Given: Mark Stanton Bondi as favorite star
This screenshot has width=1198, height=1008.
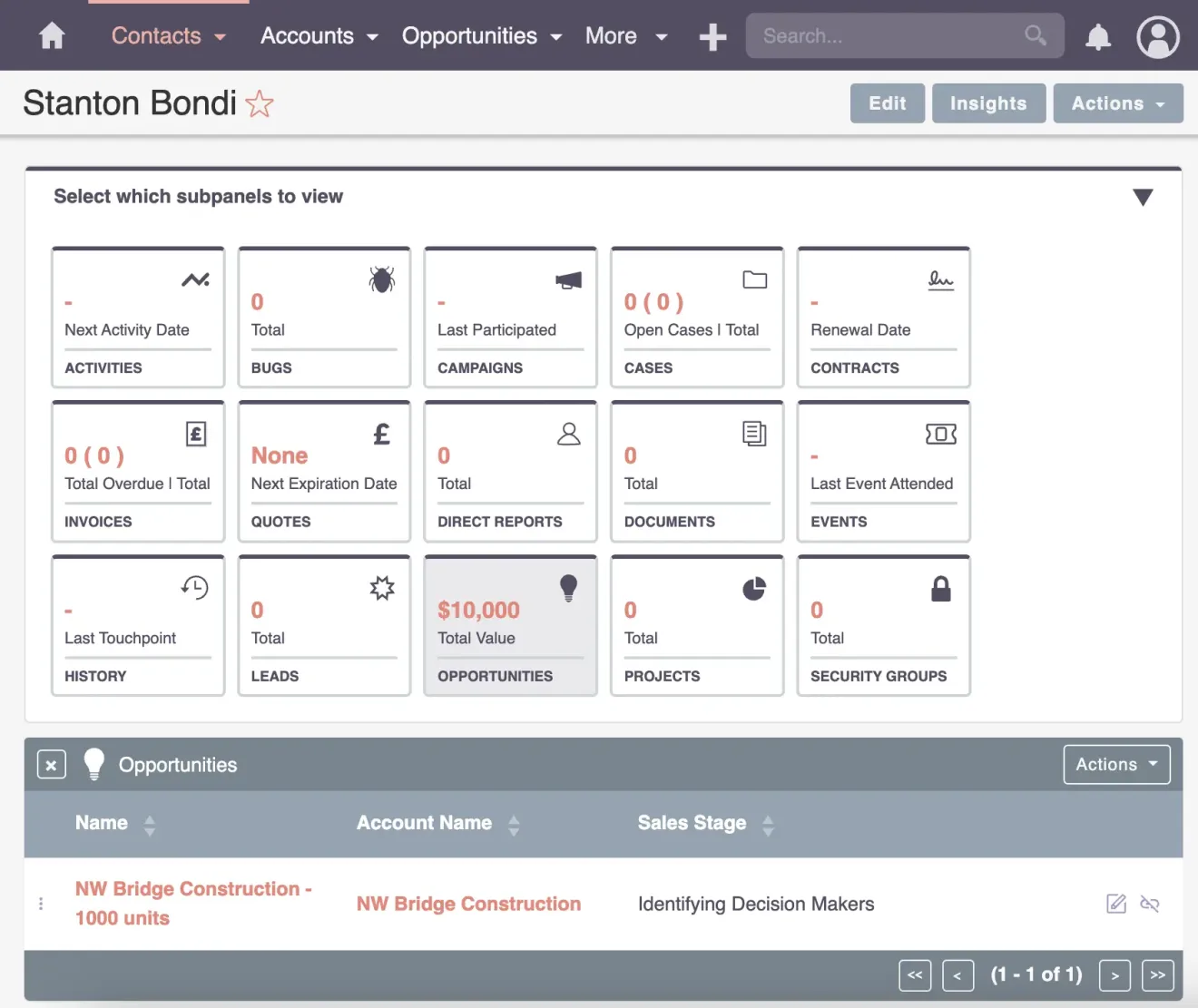Looking at the screenshot, I should tap(260, 104).
